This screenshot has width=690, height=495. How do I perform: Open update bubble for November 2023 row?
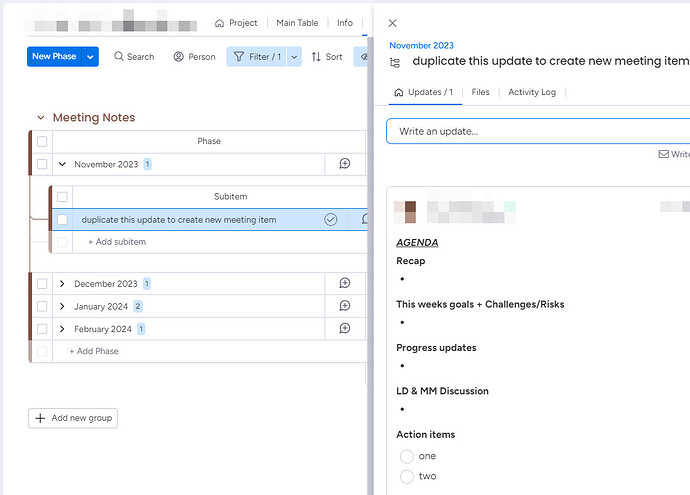pos(345,164)
